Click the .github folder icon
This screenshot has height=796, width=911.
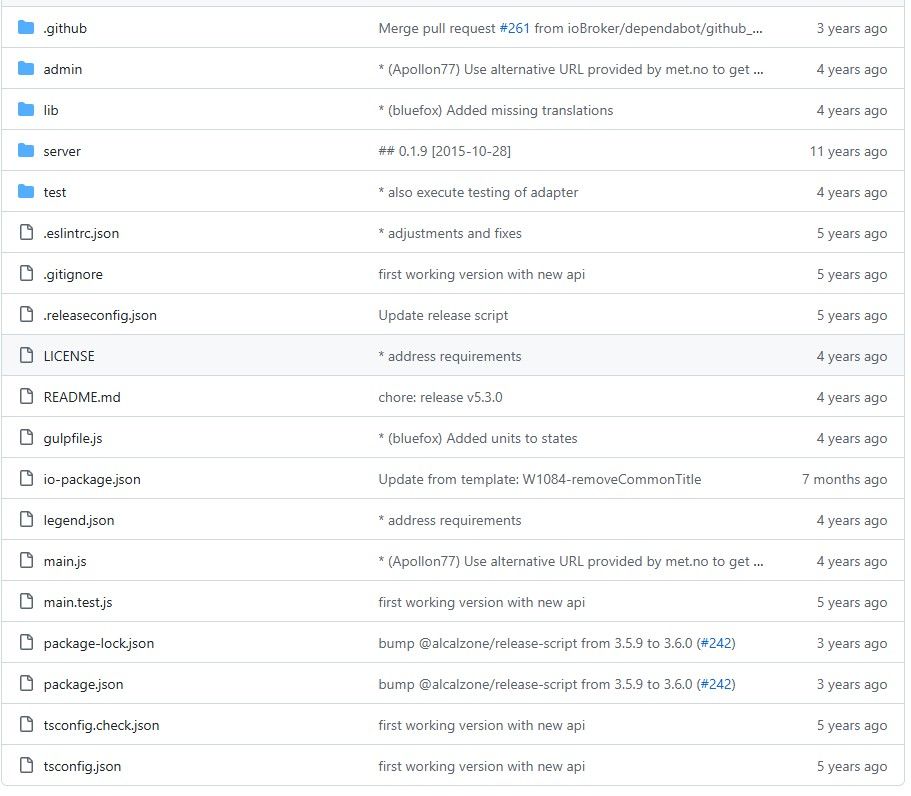pyautogui.click(x=26, y=27)
